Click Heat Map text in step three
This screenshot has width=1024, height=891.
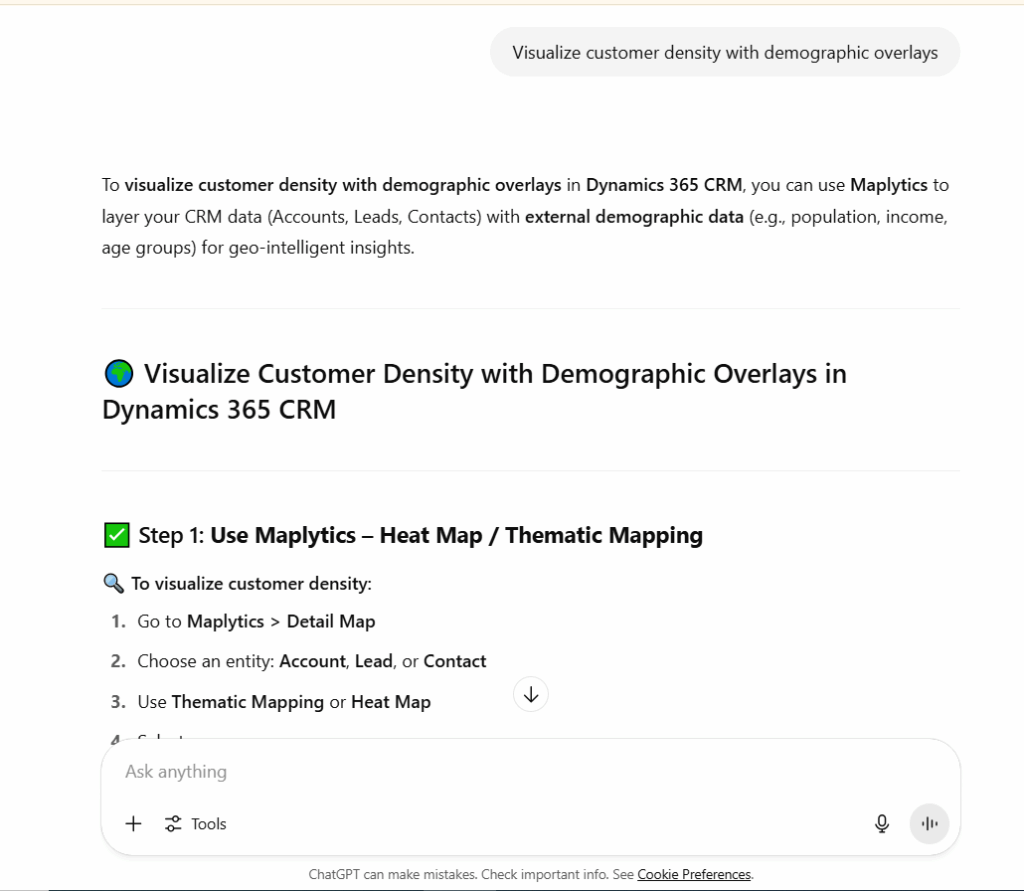(x=390, y=702)
